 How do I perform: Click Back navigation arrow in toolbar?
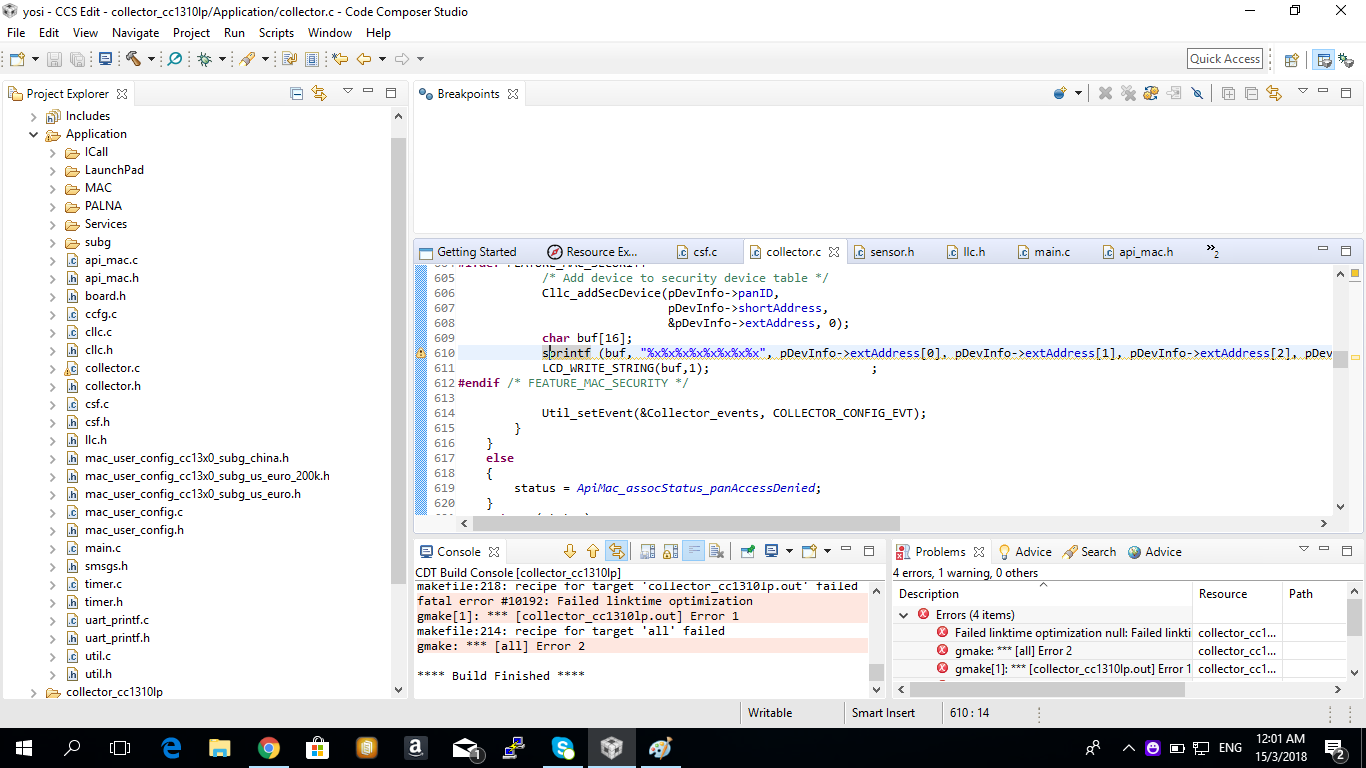coord(364,59)
